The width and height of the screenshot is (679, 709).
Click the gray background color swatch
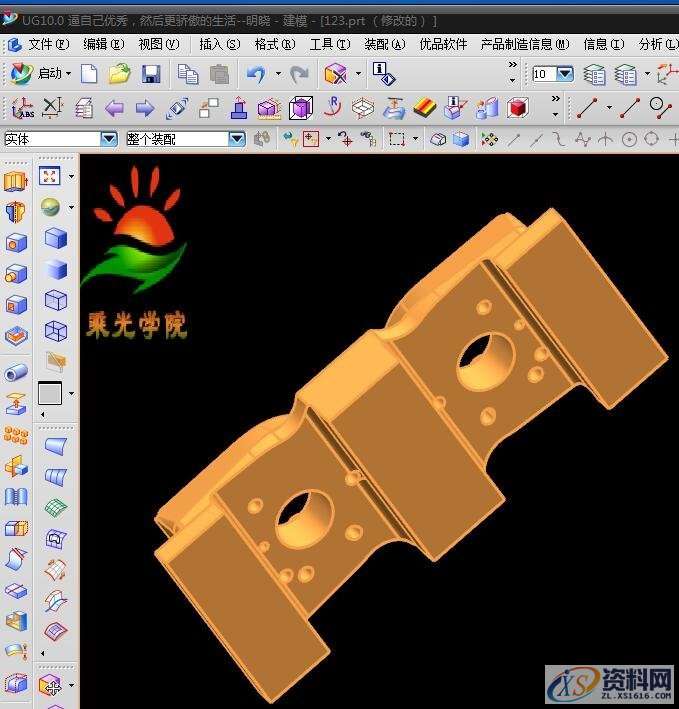pyautogui.click(x=50, y=393)
